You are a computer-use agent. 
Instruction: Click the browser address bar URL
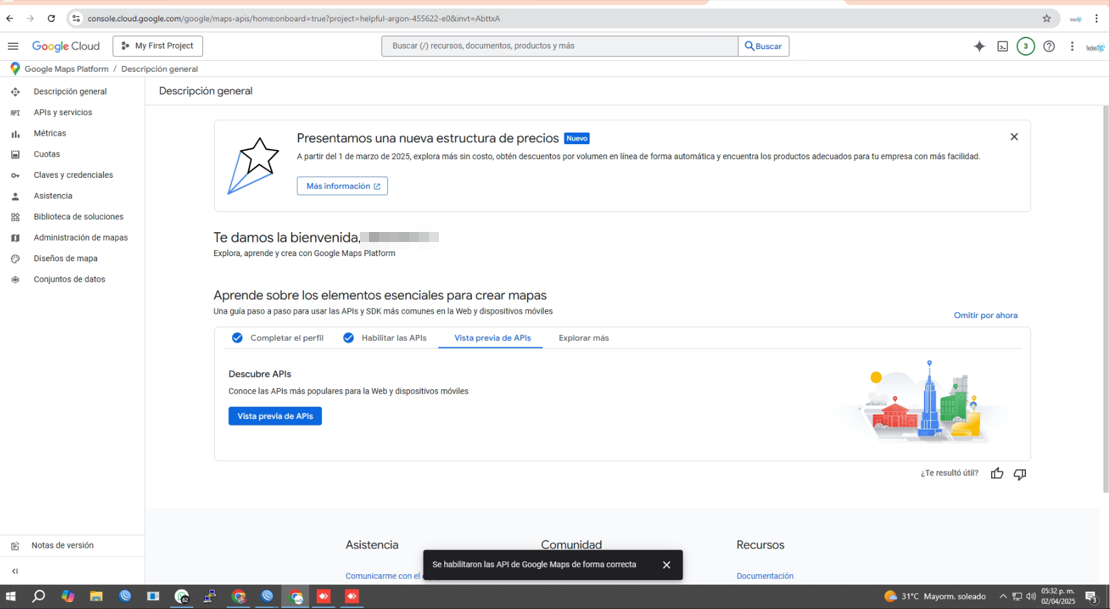(x=294, y=18)
